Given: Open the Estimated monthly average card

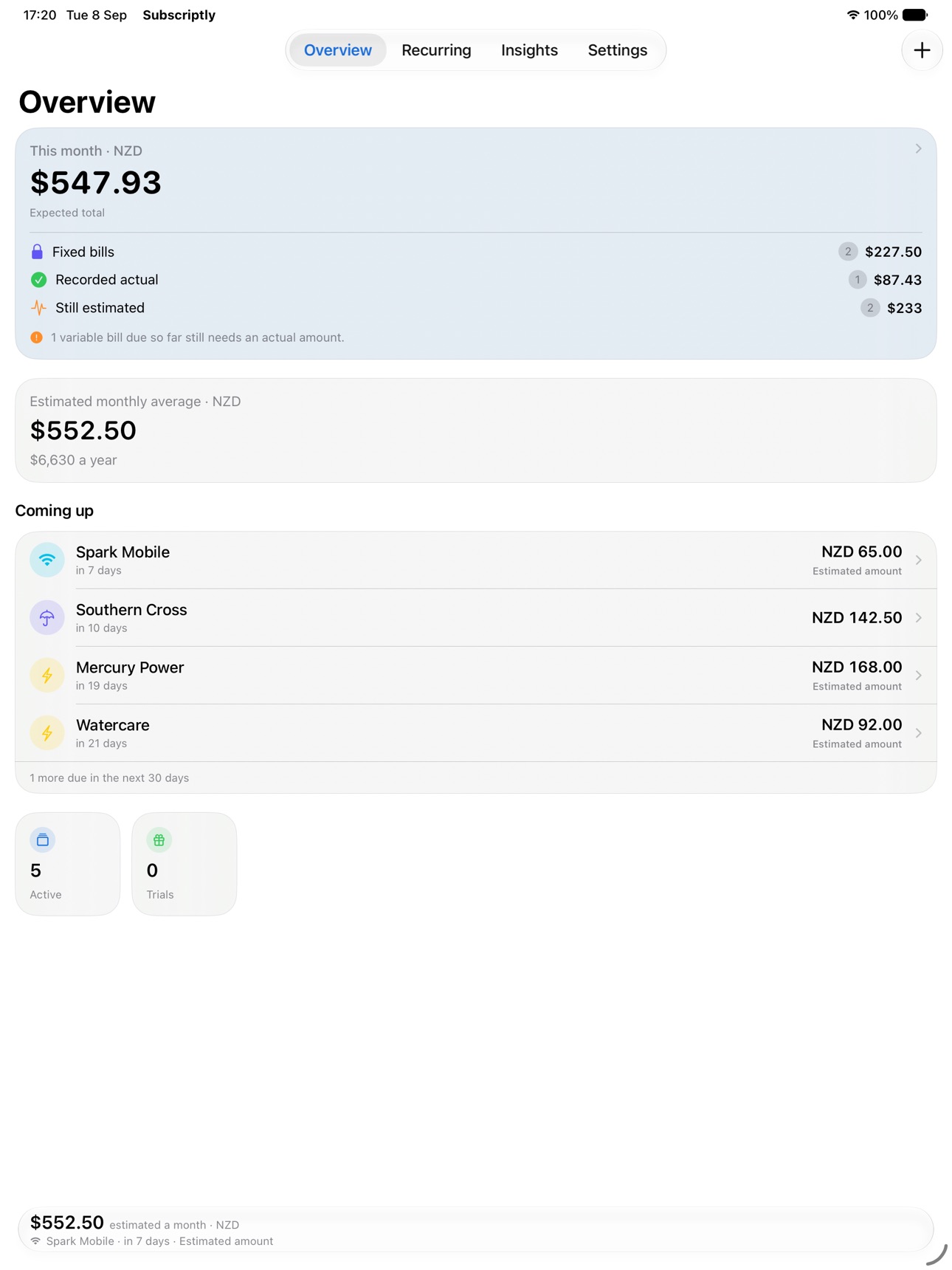Looking at the screenshot, I should pos(476,430).
